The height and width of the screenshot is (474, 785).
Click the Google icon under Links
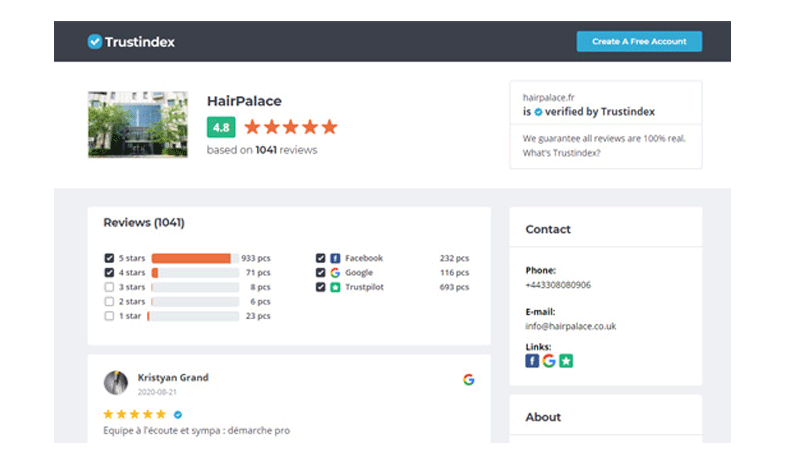[549, 360]
